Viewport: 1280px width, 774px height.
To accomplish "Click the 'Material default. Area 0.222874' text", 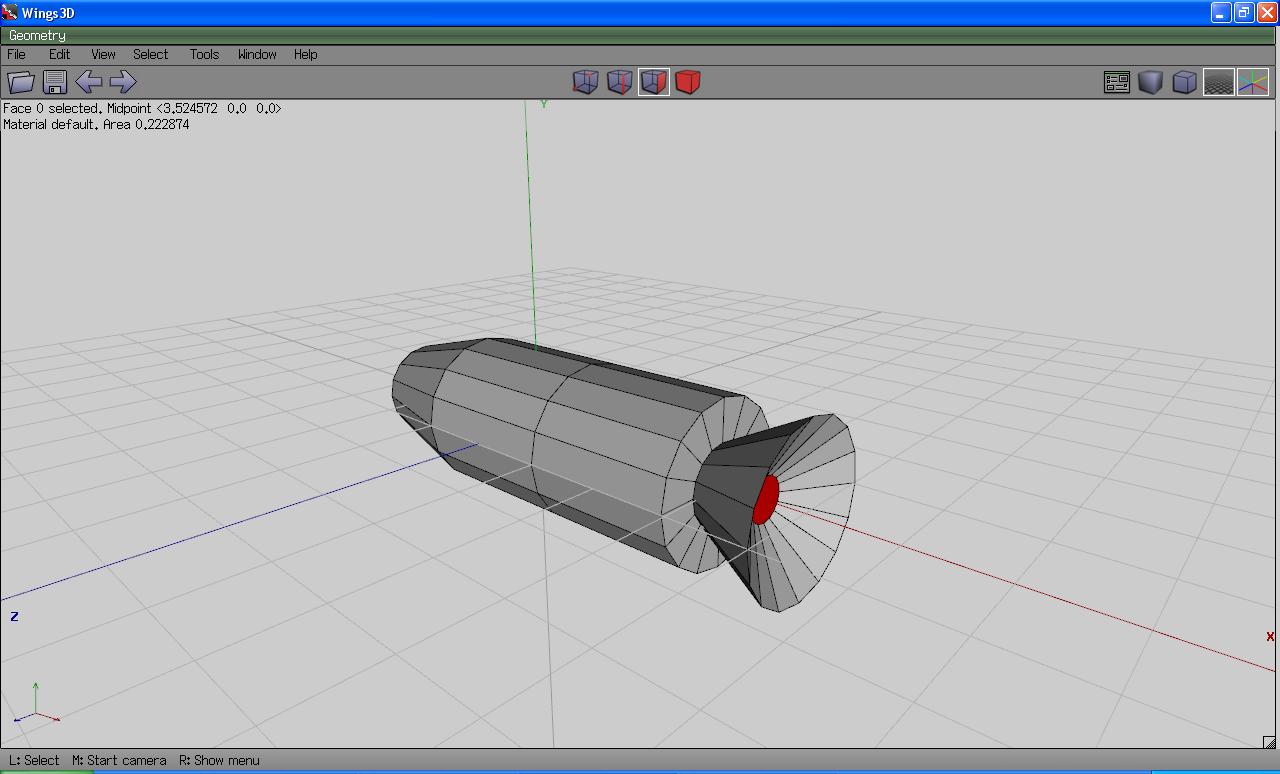I will (x=96, y=124).
